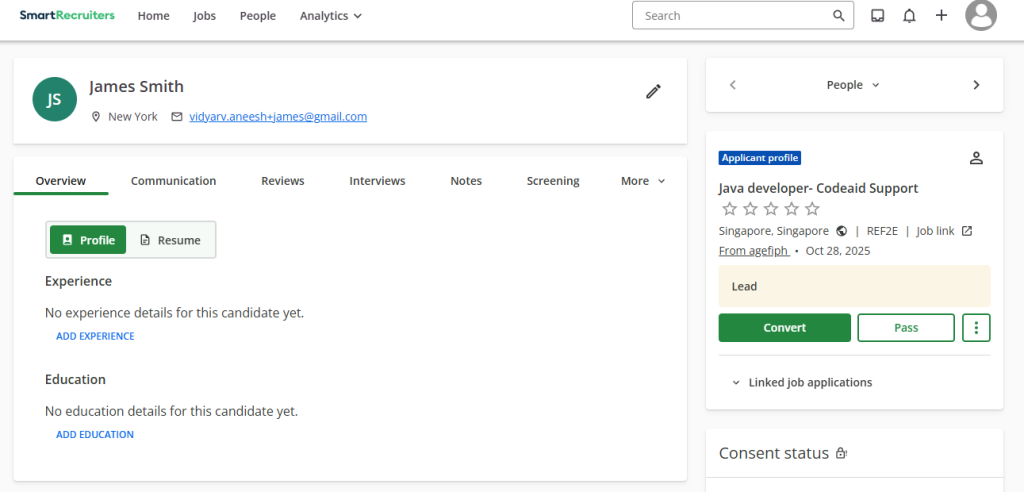Screen dimensions: 1024x492
Task: Click the ADD EXPERIENCE link
Action: click(x=95, y=336)
